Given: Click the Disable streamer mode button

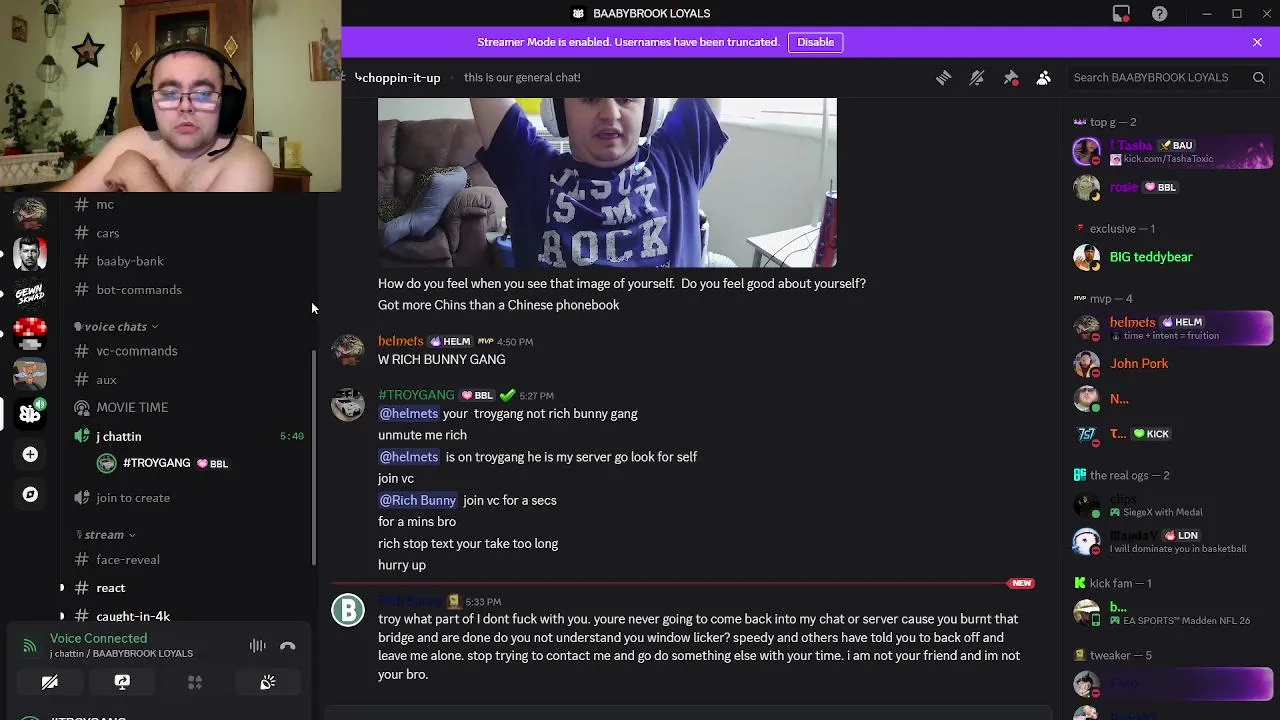Looking at the screenshot, I should [816, 42].
